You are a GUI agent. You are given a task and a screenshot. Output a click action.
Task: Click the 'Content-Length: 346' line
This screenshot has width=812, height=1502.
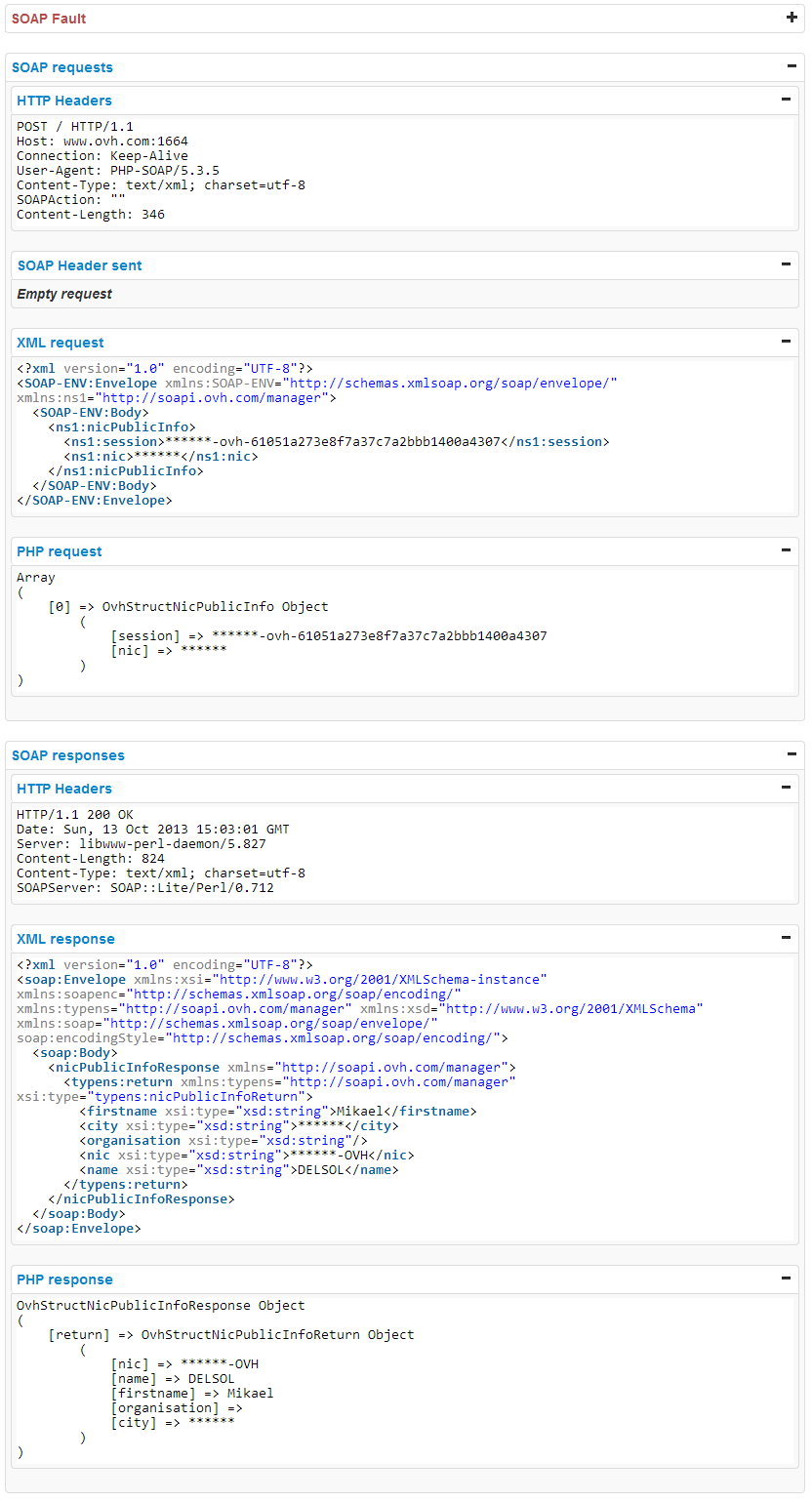pos(91,215)
